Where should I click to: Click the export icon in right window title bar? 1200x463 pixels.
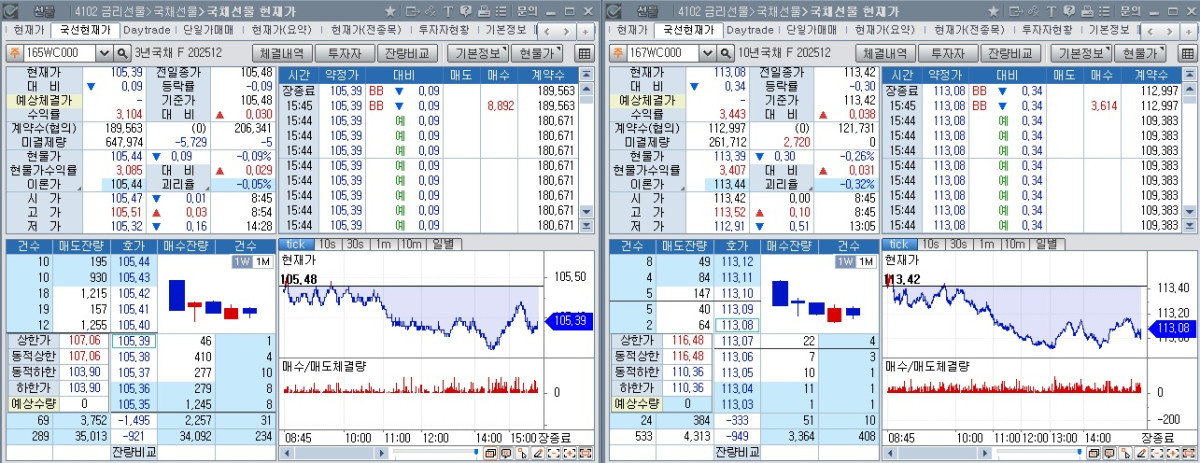(x=1016, y=11)
